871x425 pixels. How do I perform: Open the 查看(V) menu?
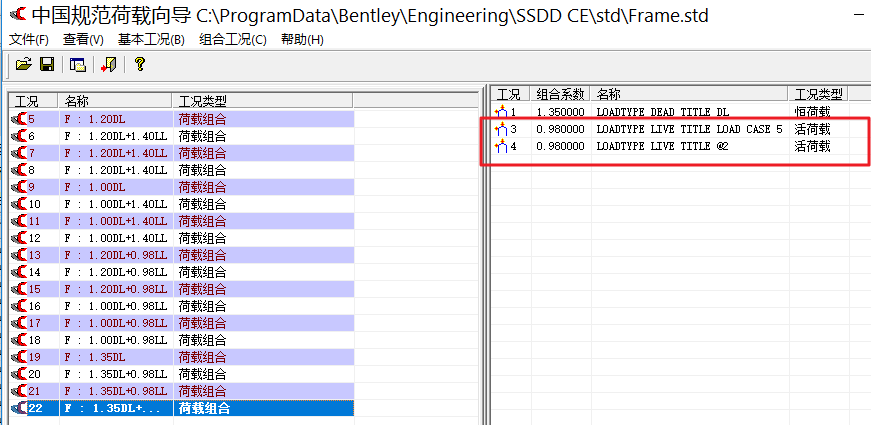(x=83, y=39)
